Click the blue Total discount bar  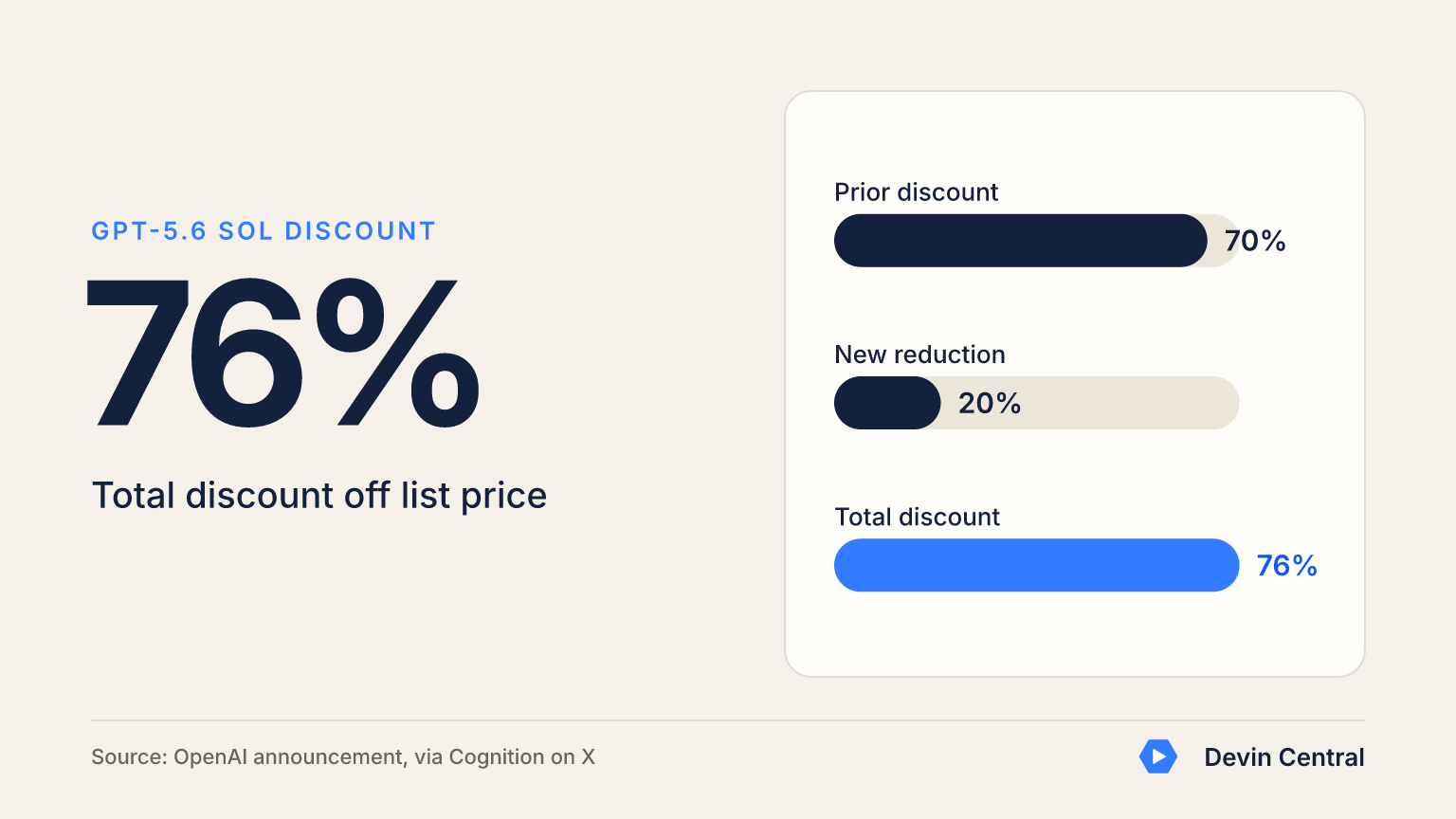1037,565
